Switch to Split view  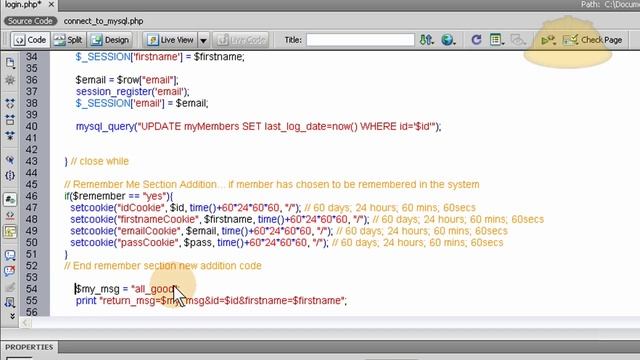coord(69,40)
